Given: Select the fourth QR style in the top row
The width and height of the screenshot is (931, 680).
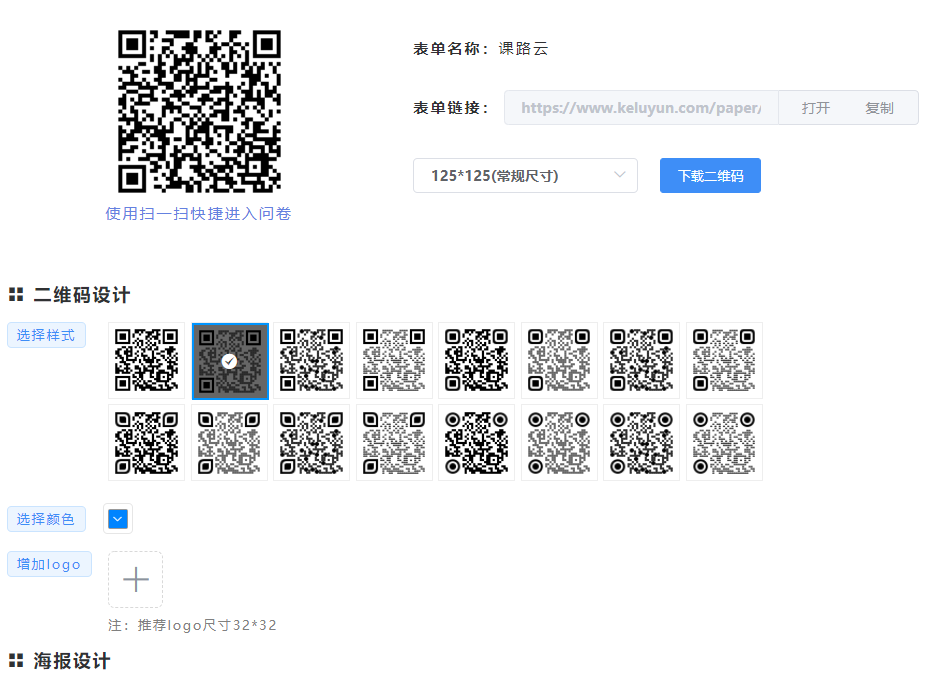Looking at the screenshot, I should coord(394,360).
